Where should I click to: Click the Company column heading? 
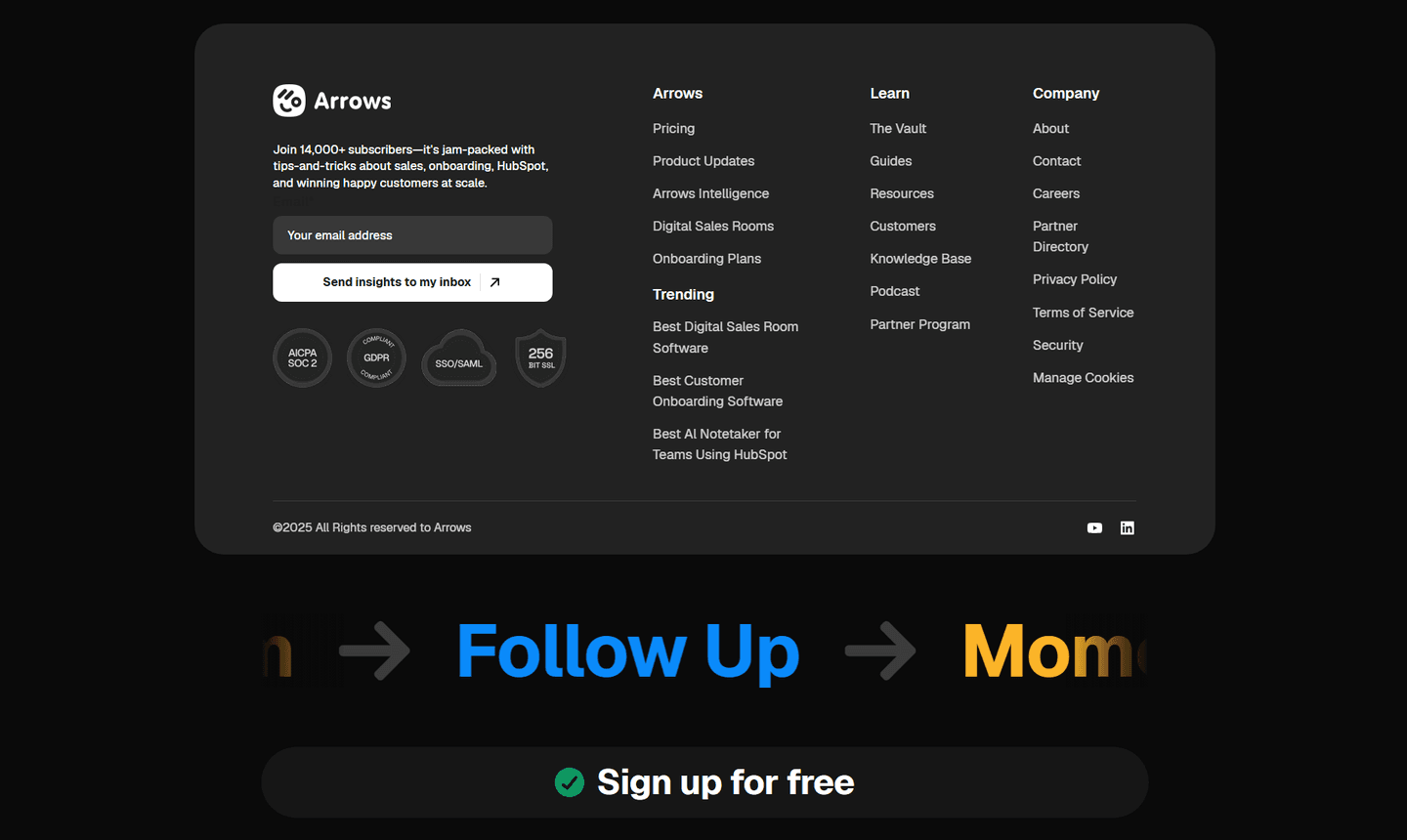[x=1066, y=94]
